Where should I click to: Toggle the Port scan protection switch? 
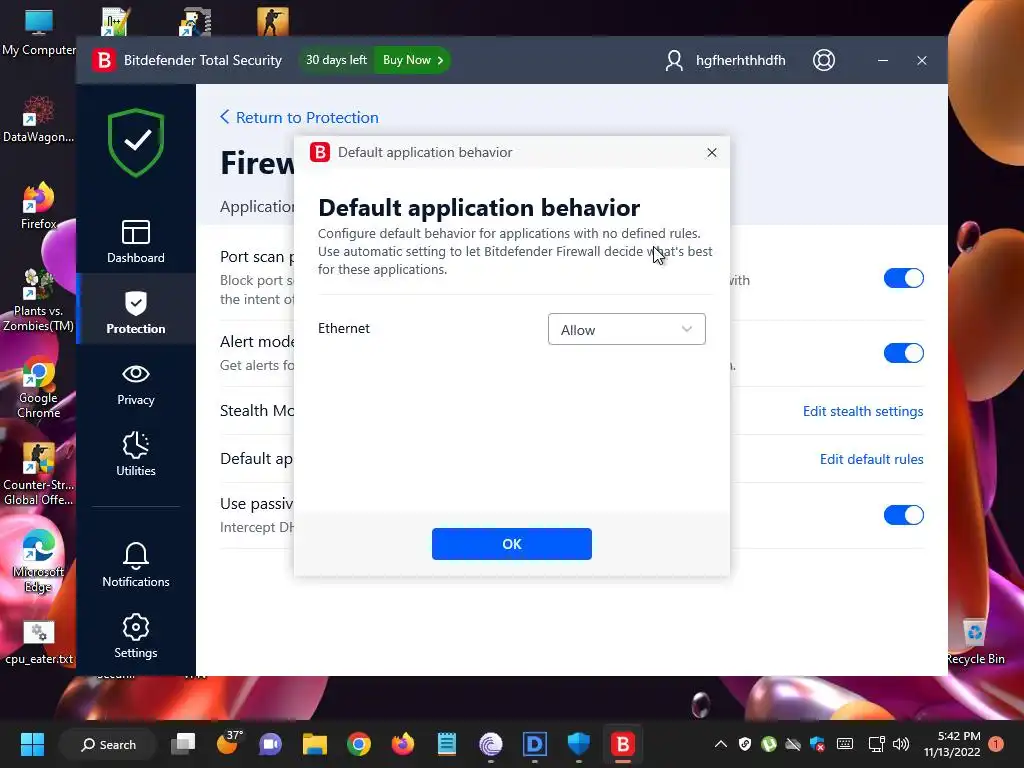(x=903, y=278)
